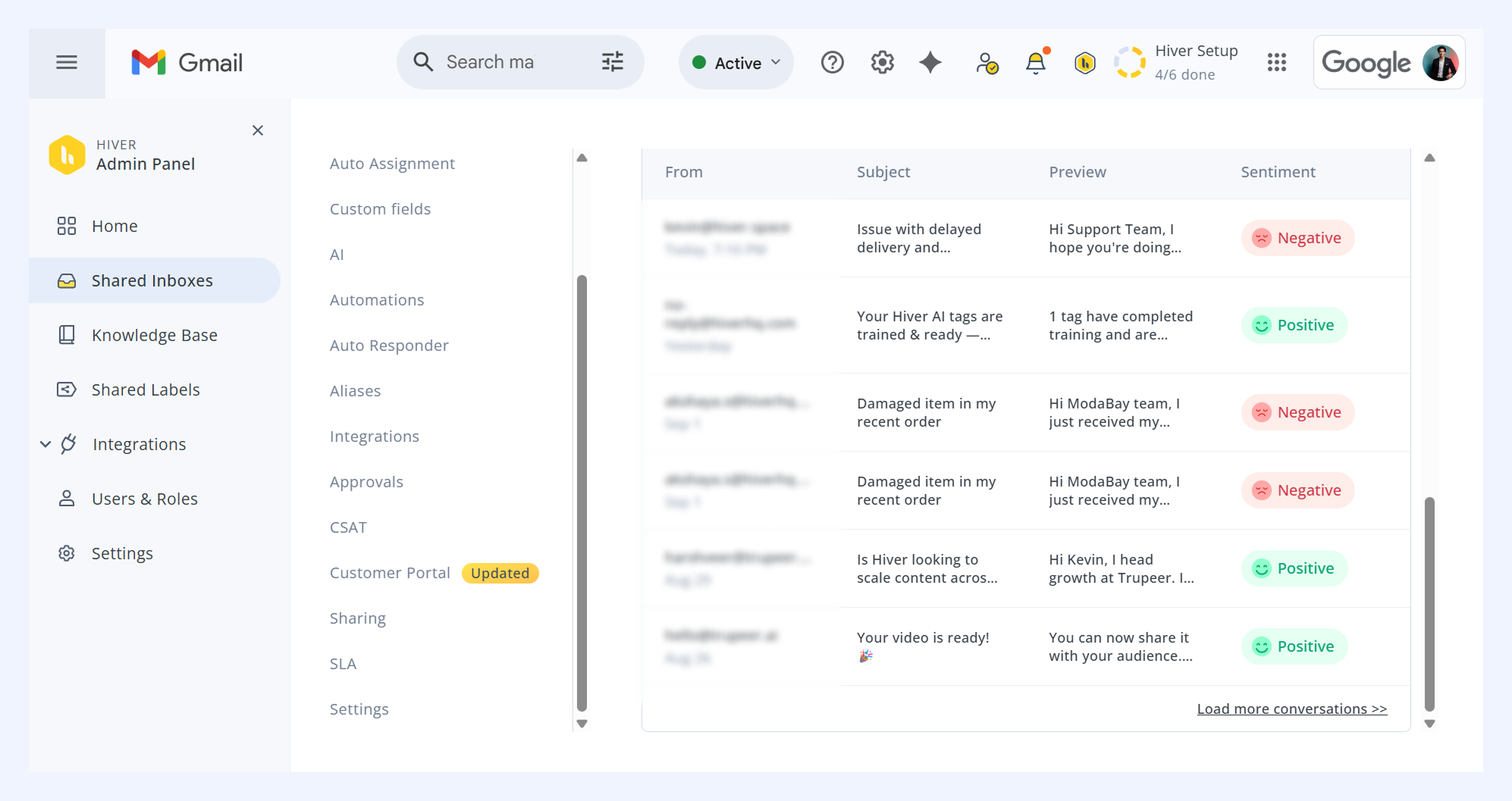Click the Knowledge Base book icon
The image size is (1512, 801).
coord(67,335)
